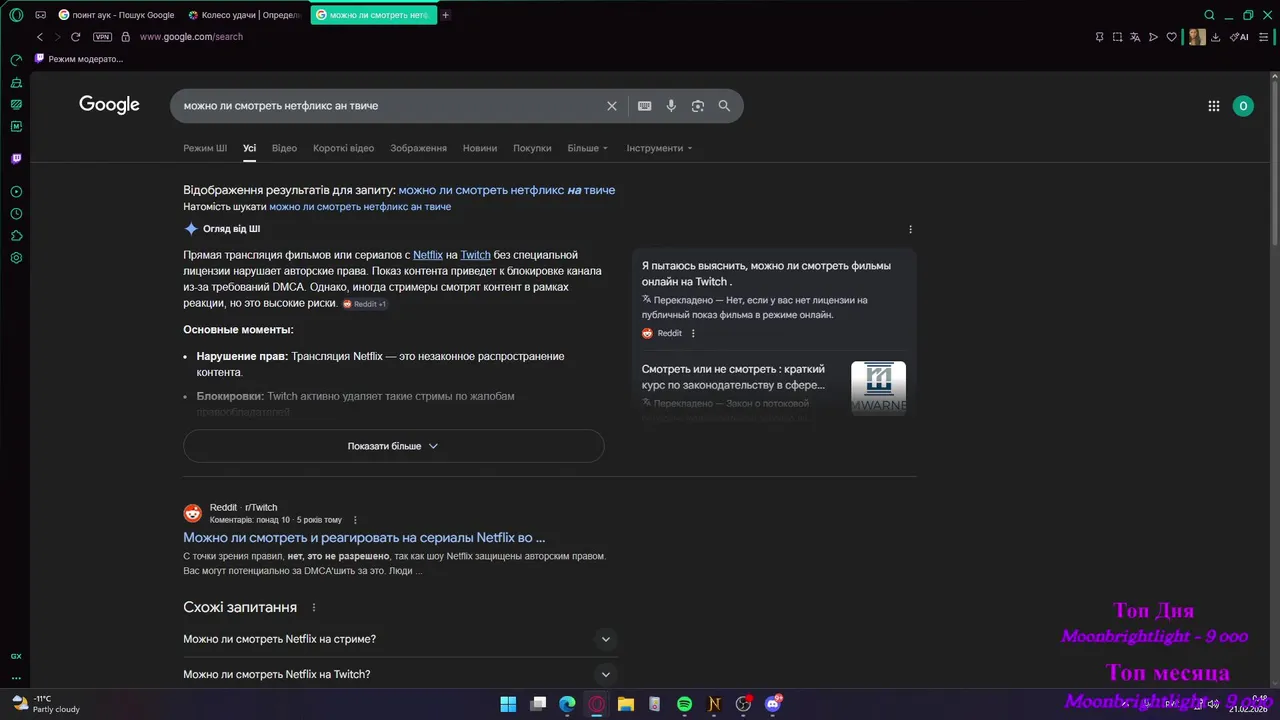Clear the search query with X
1280x720 pixels.
612,106
